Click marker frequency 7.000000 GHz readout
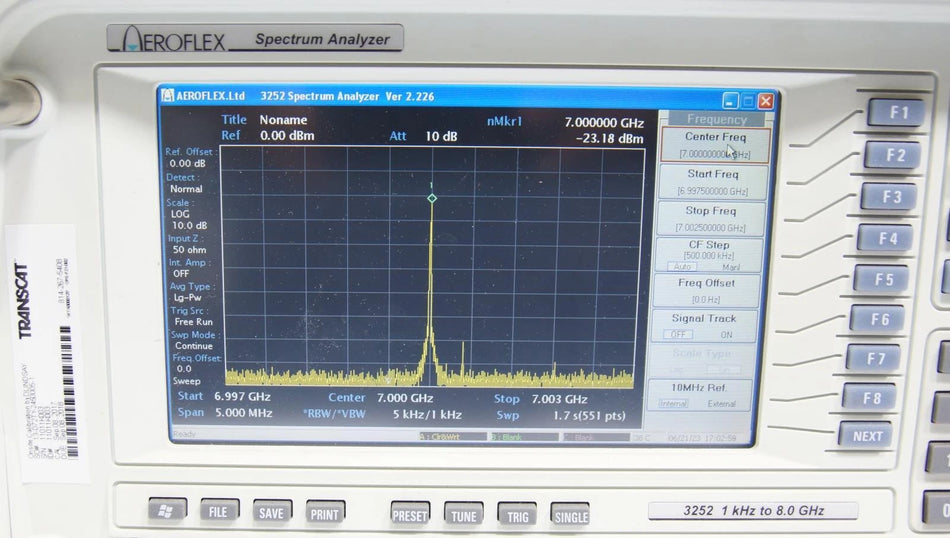 pos(603,122)
